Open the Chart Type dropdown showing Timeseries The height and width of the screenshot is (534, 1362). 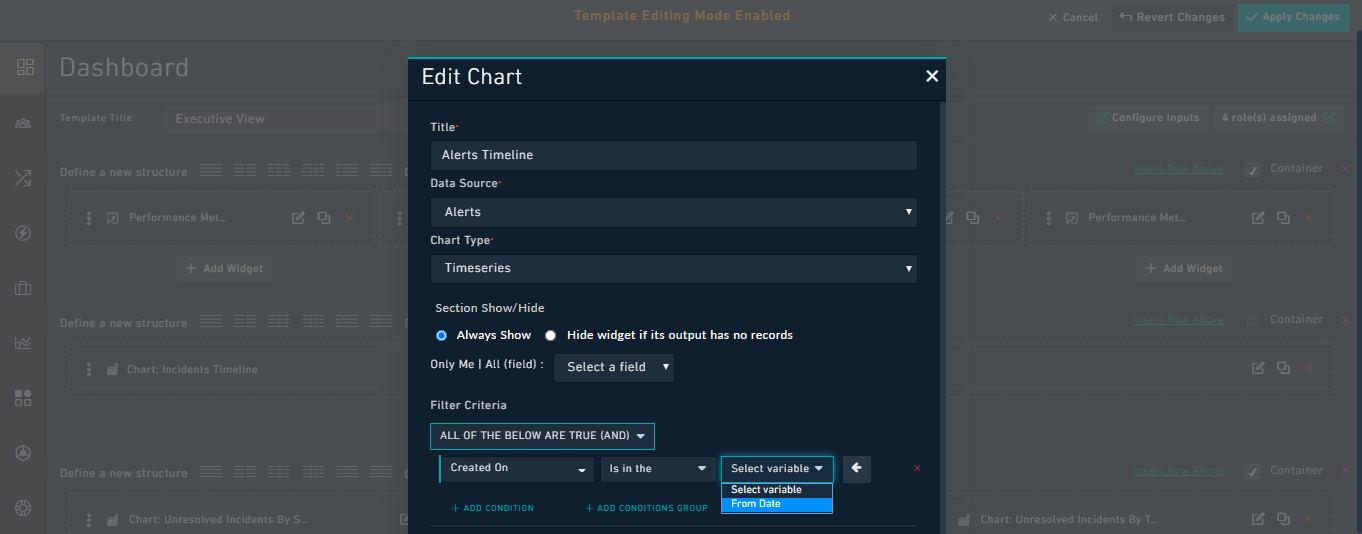point(674,268)
